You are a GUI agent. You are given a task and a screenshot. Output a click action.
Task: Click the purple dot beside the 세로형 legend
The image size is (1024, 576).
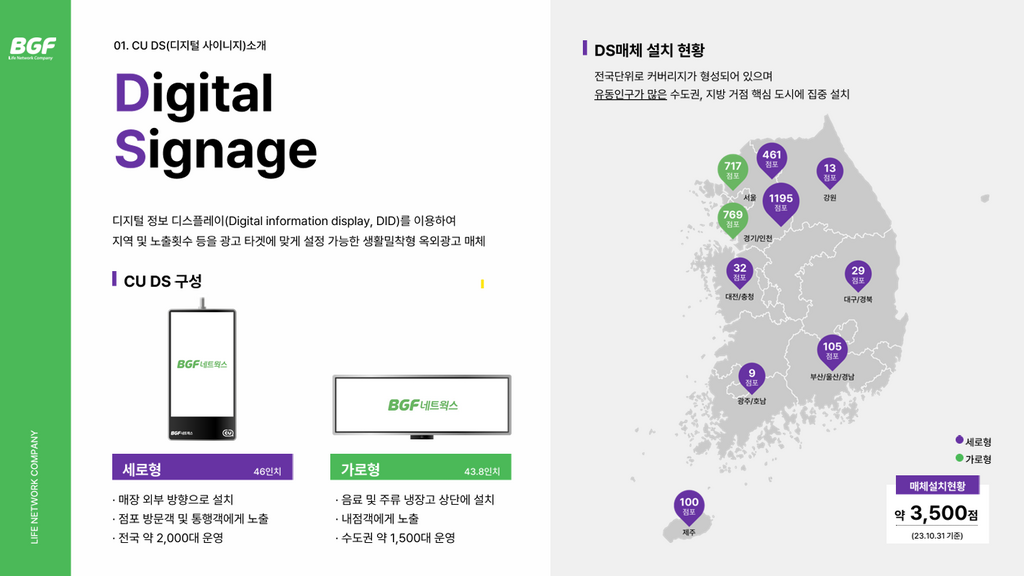[x=959, y=440]
